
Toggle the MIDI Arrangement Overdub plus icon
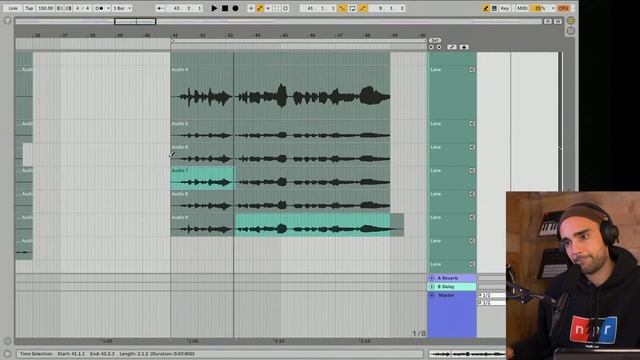(251, 8)
